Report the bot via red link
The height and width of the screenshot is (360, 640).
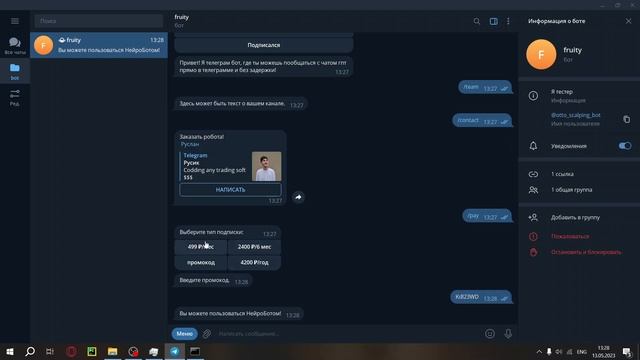(570, 236)
